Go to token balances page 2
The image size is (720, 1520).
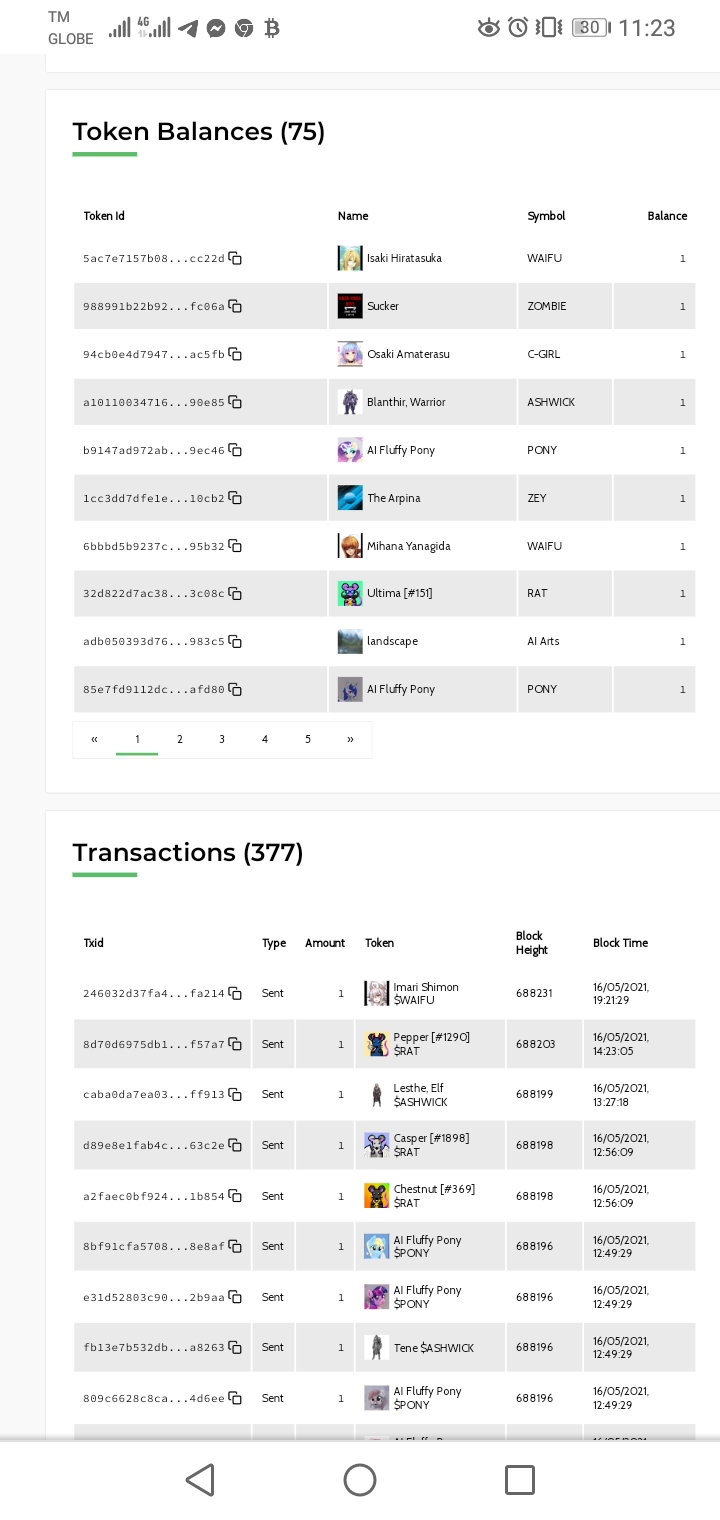tap(180, 739)
